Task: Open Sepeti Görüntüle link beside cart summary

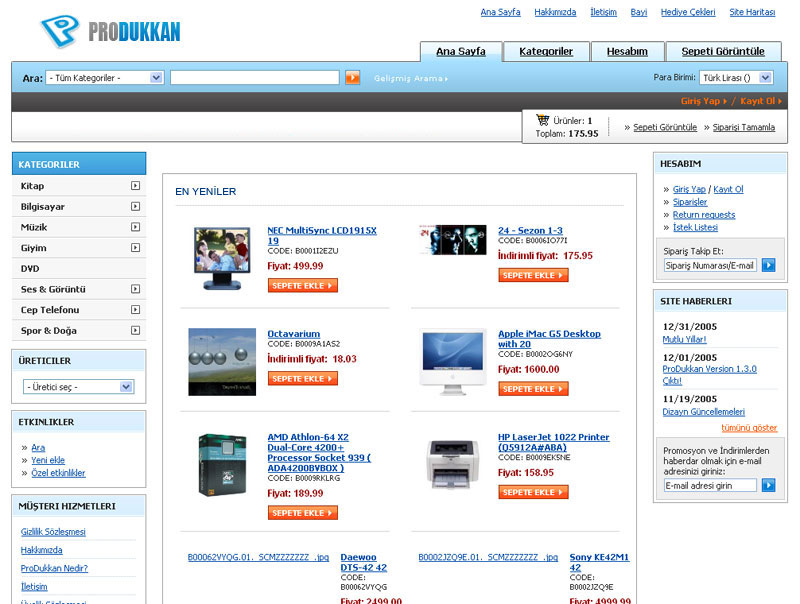Action: [x=665, y=127]
